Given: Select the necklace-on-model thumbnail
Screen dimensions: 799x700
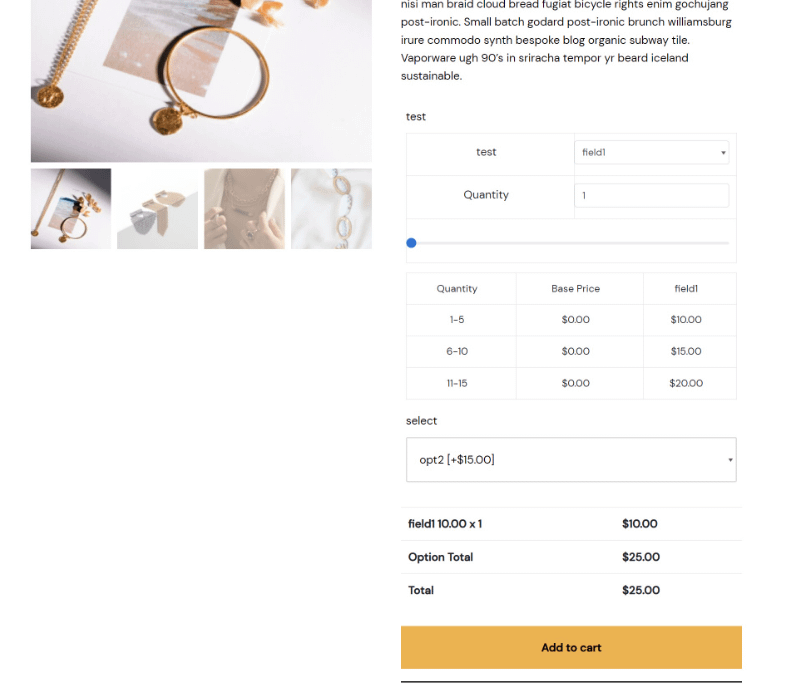Looking at the screenshot, I should [245, 209].
